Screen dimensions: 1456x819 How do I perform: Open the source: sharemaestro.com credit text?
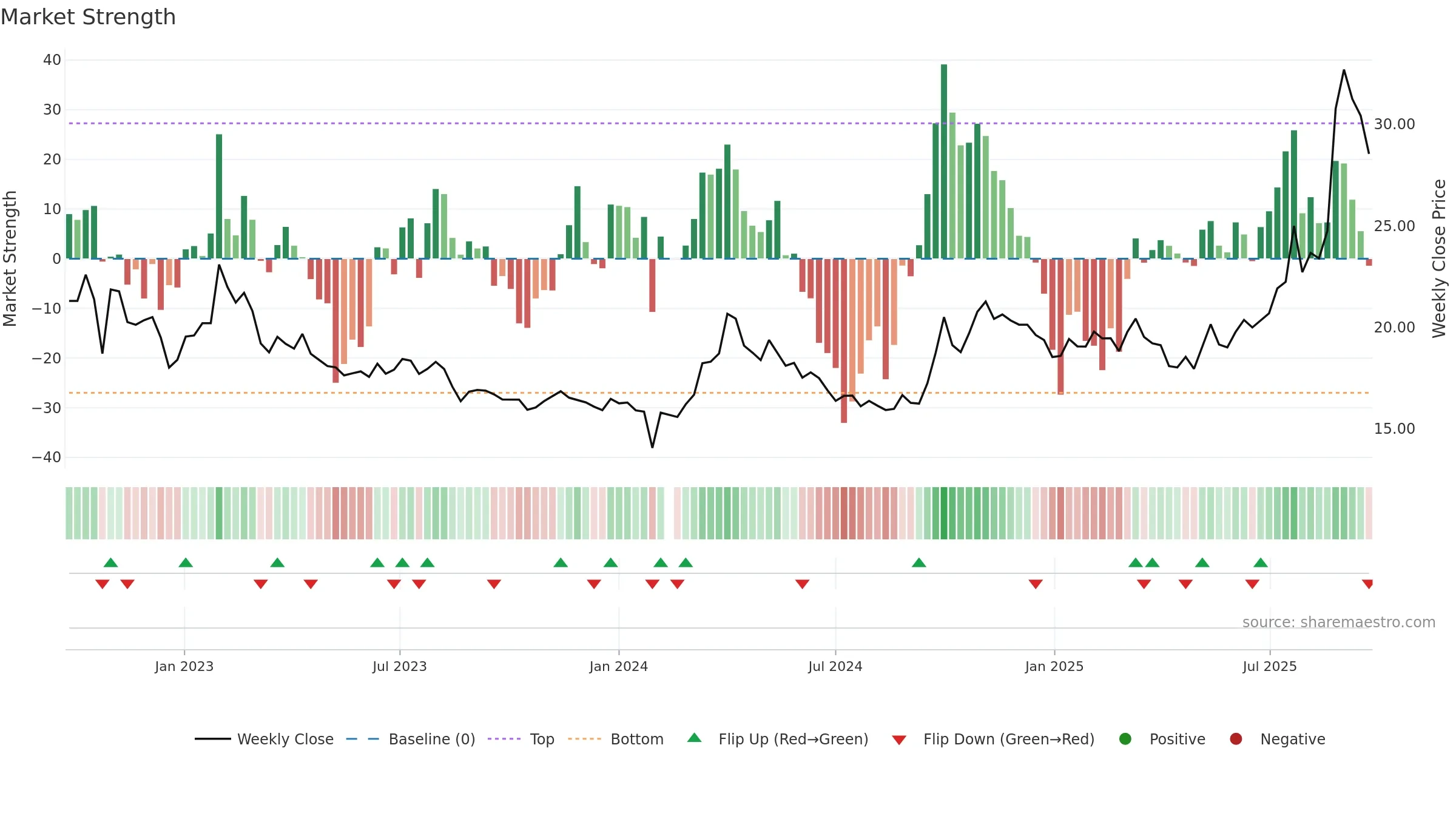coord(1339,622)
